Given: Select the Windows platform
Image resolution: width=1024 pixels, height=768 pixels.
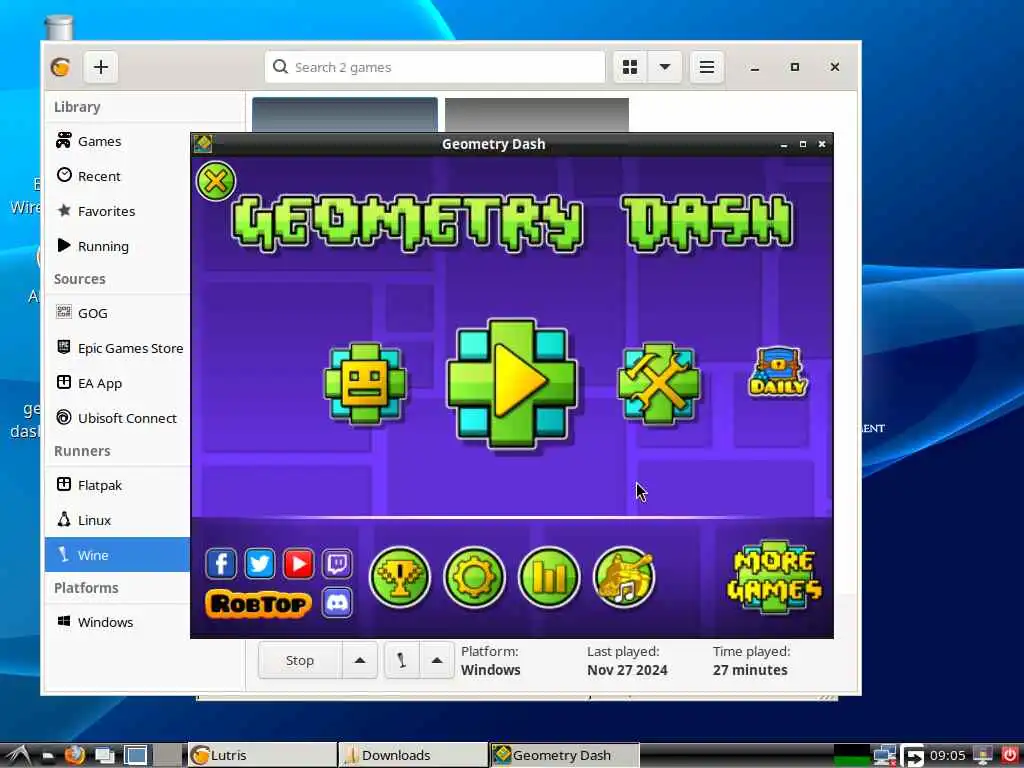Looking at the screenshot, I should [x=118, y=622].
